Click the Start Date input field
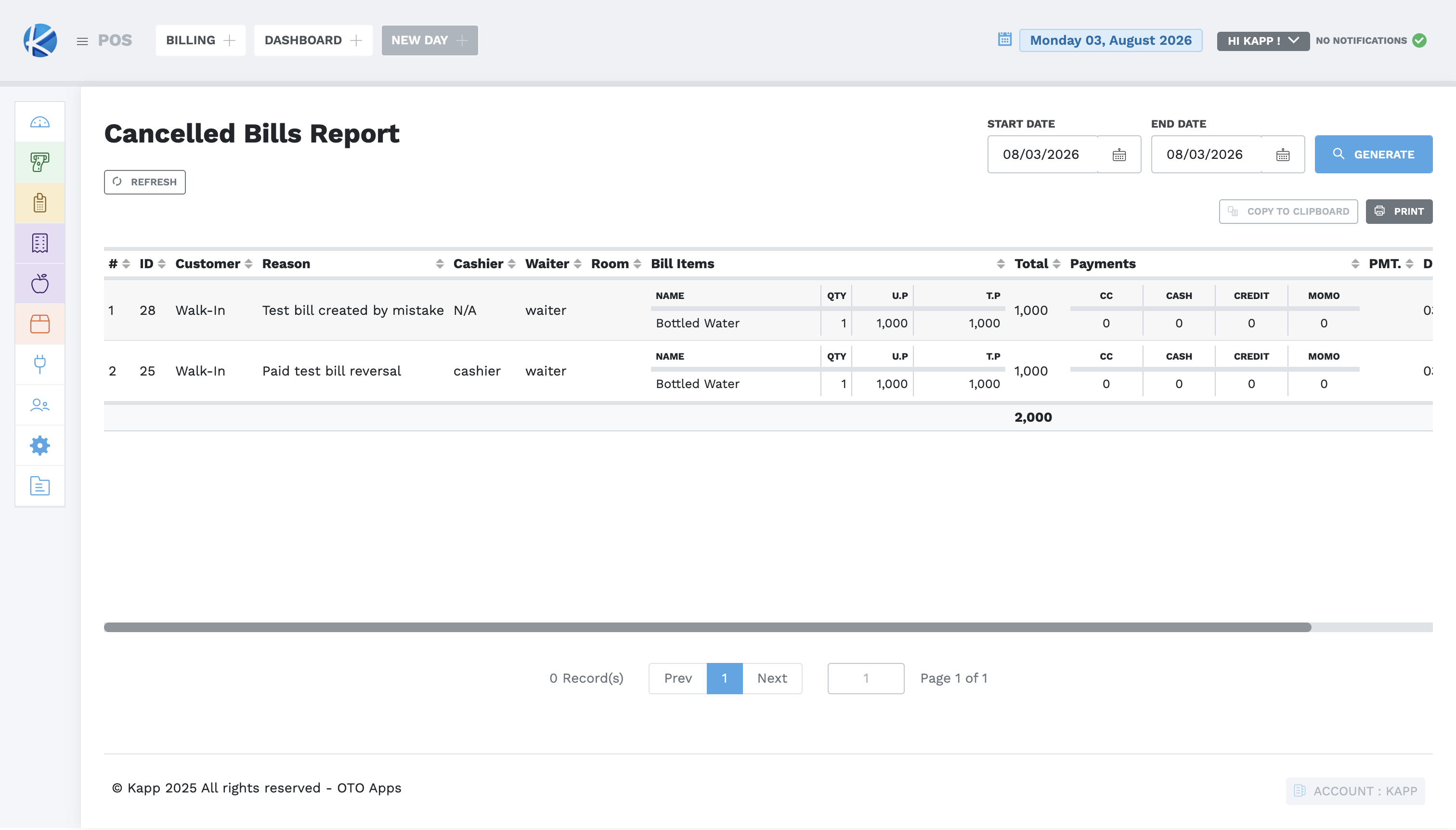1456x830 pixels. 1043,155
